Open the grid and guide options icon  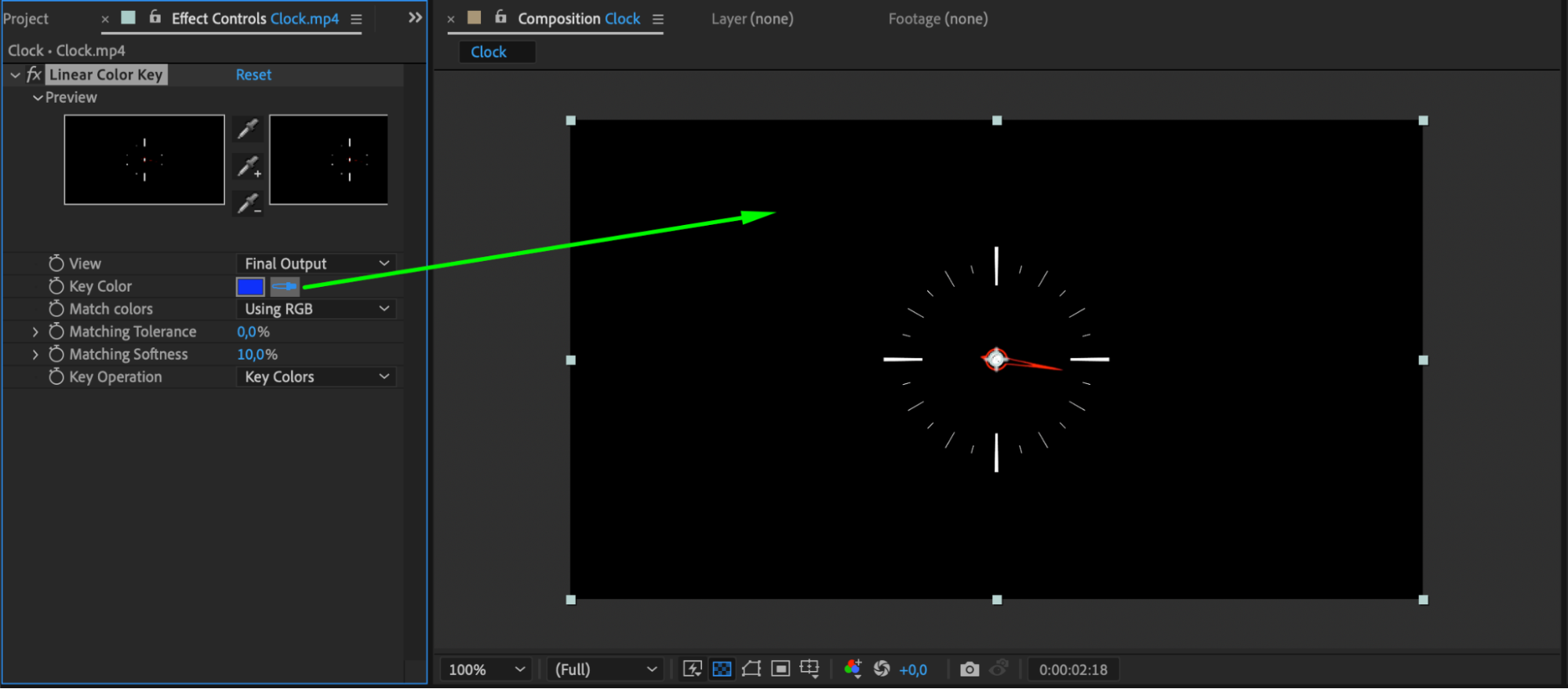(809, 669)
